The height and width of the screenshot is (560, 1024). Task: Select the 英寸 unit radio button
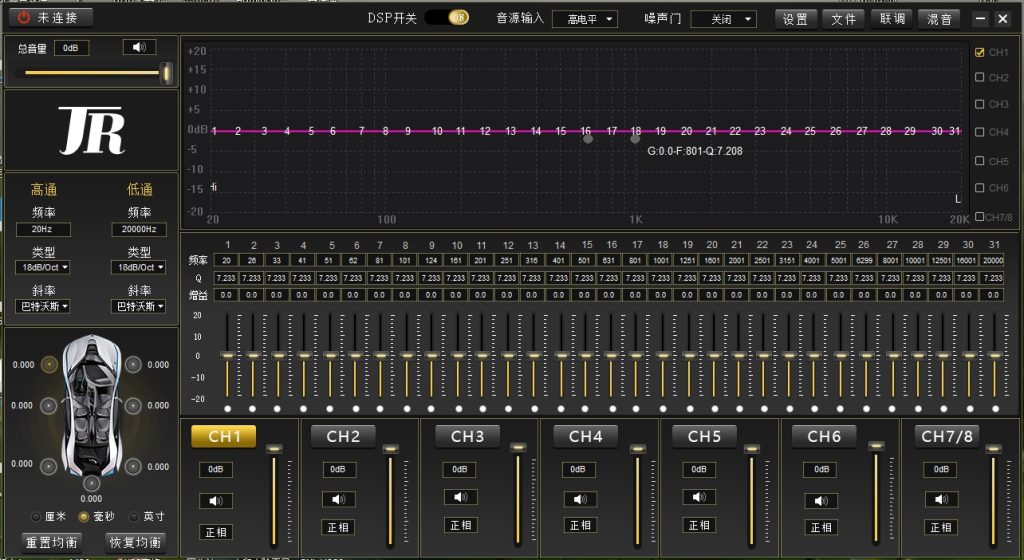[134, 516]
